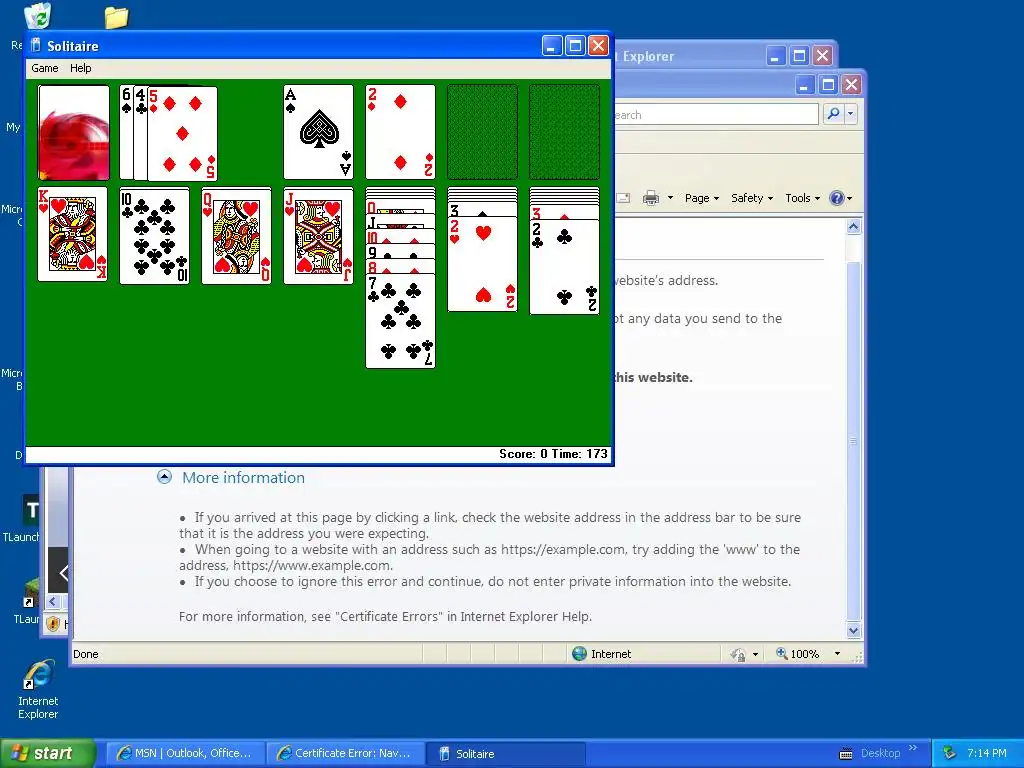This screenshot has width=1024, height=768.
Task: Open the Safety menu in Internet Explorer
Action: pyautogui.click(x=752, y=198)
